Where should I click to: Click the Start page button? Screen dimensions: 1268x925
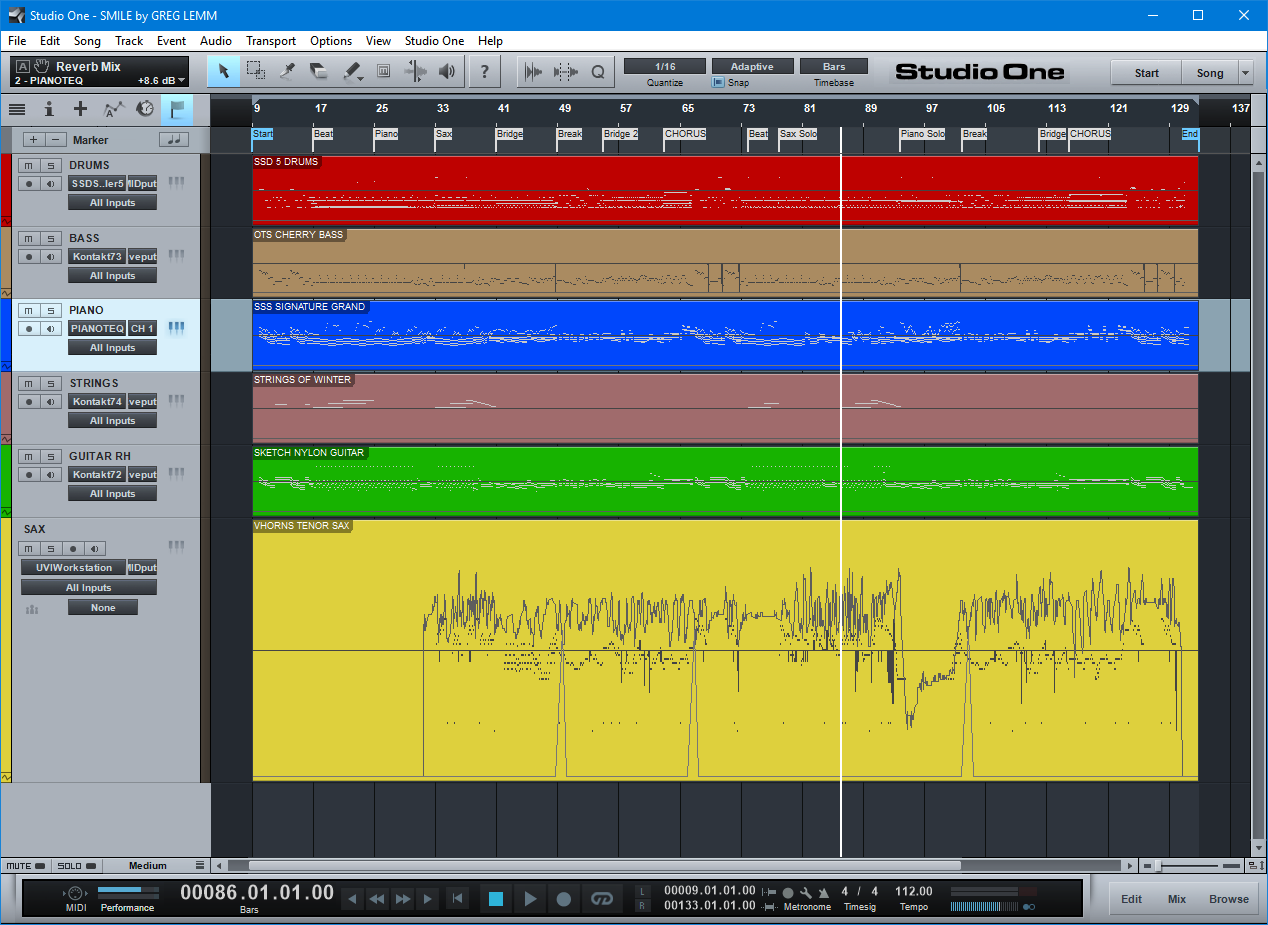tap(1146, 73)
